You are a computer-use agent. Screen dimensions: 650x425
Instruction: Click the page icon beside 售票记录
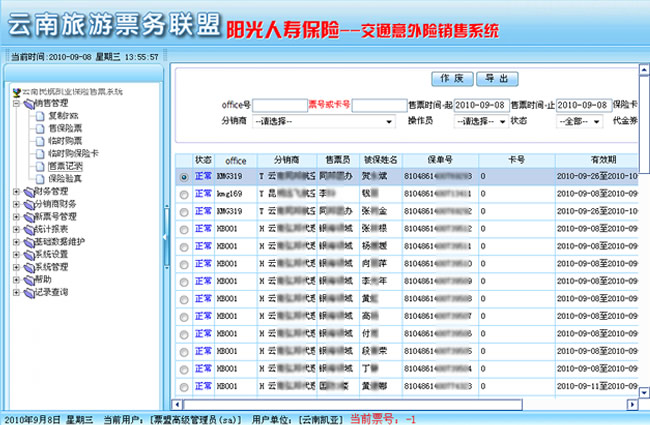tap(40, 167)
